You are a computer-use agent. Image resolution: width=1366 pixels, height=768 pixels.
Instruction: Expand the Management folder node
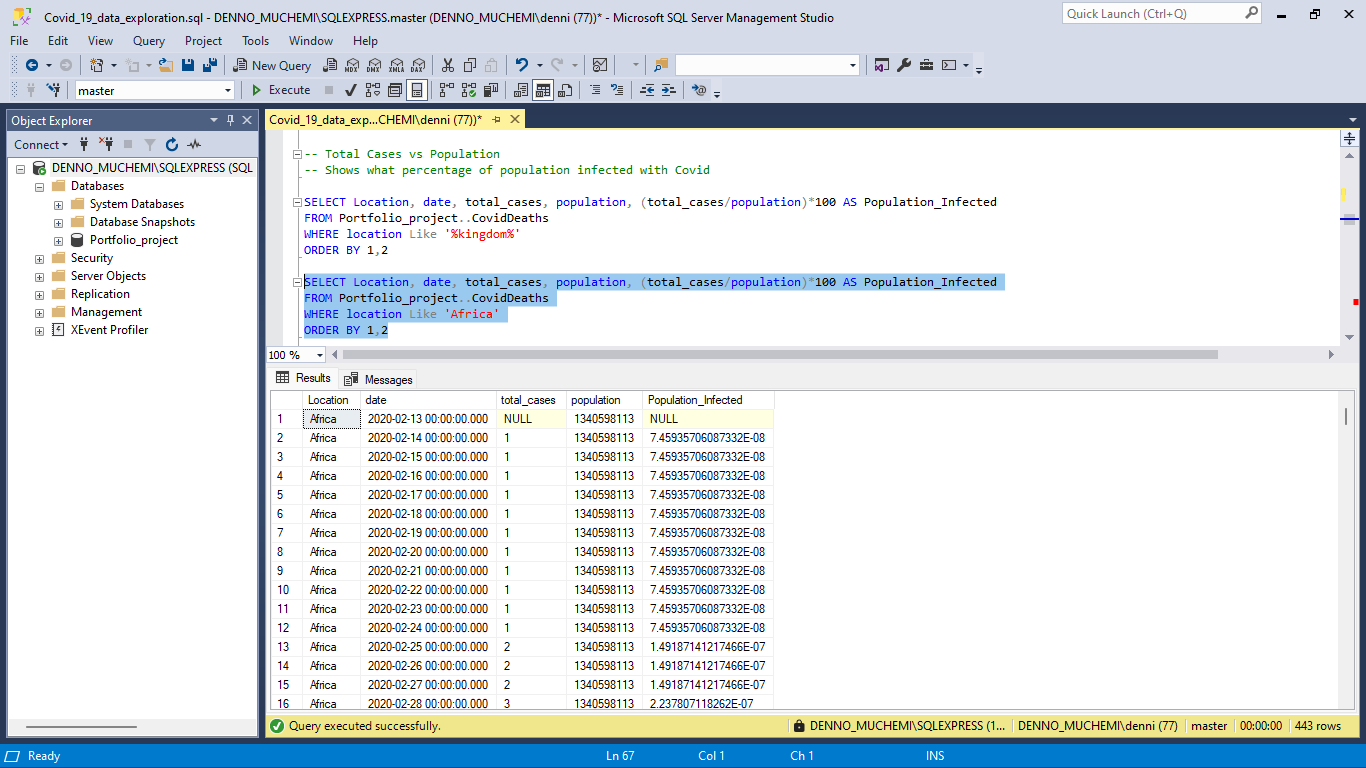(x=39, y=312)
